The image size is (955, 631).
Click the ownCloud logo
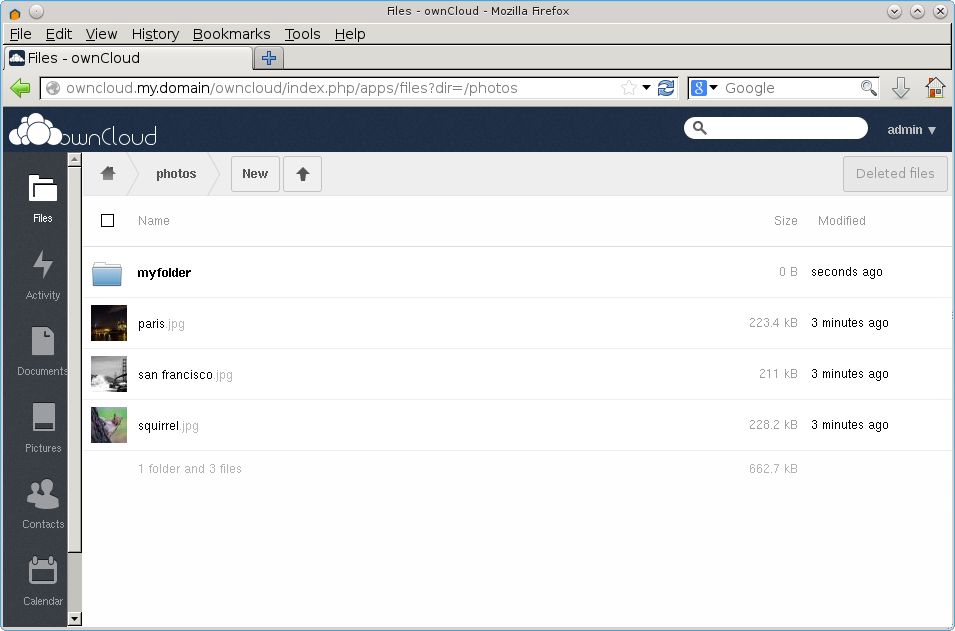(x=83, y=130)
